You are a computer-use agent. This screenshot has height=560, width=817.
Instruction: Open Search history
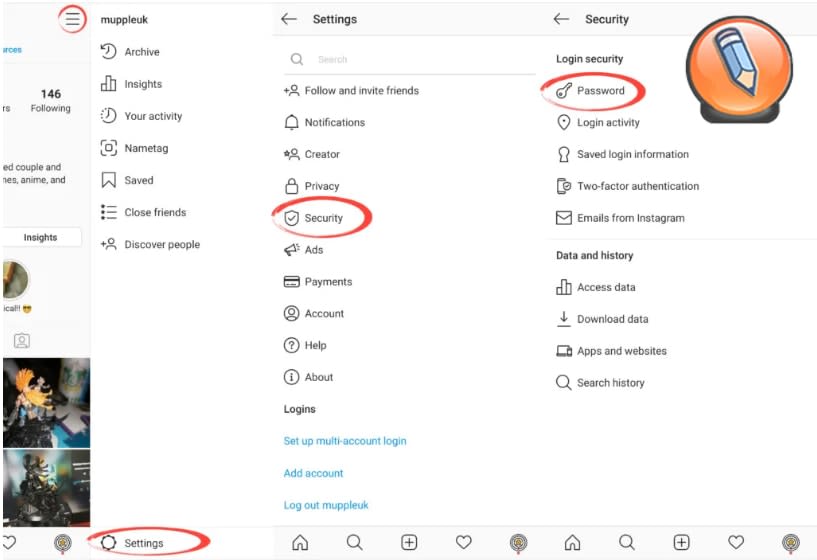(x=600, y=383)
